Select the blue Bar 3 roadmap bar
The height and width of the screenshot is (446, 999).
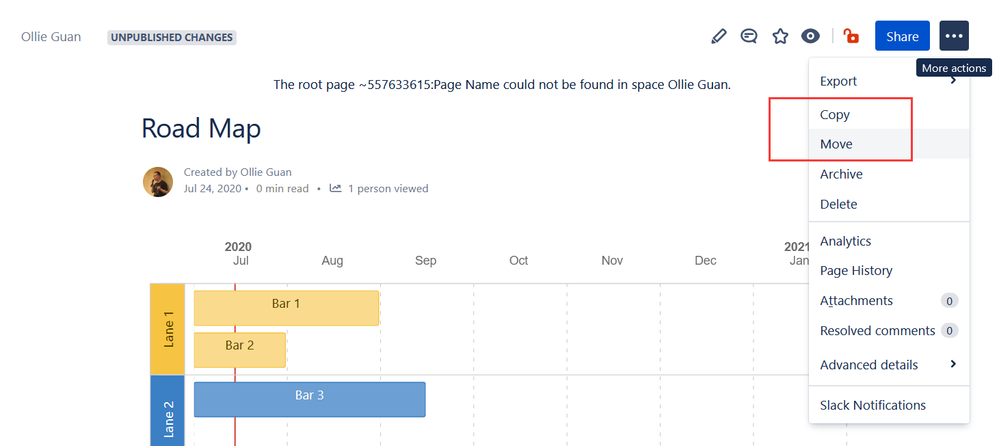pos(310,399)
